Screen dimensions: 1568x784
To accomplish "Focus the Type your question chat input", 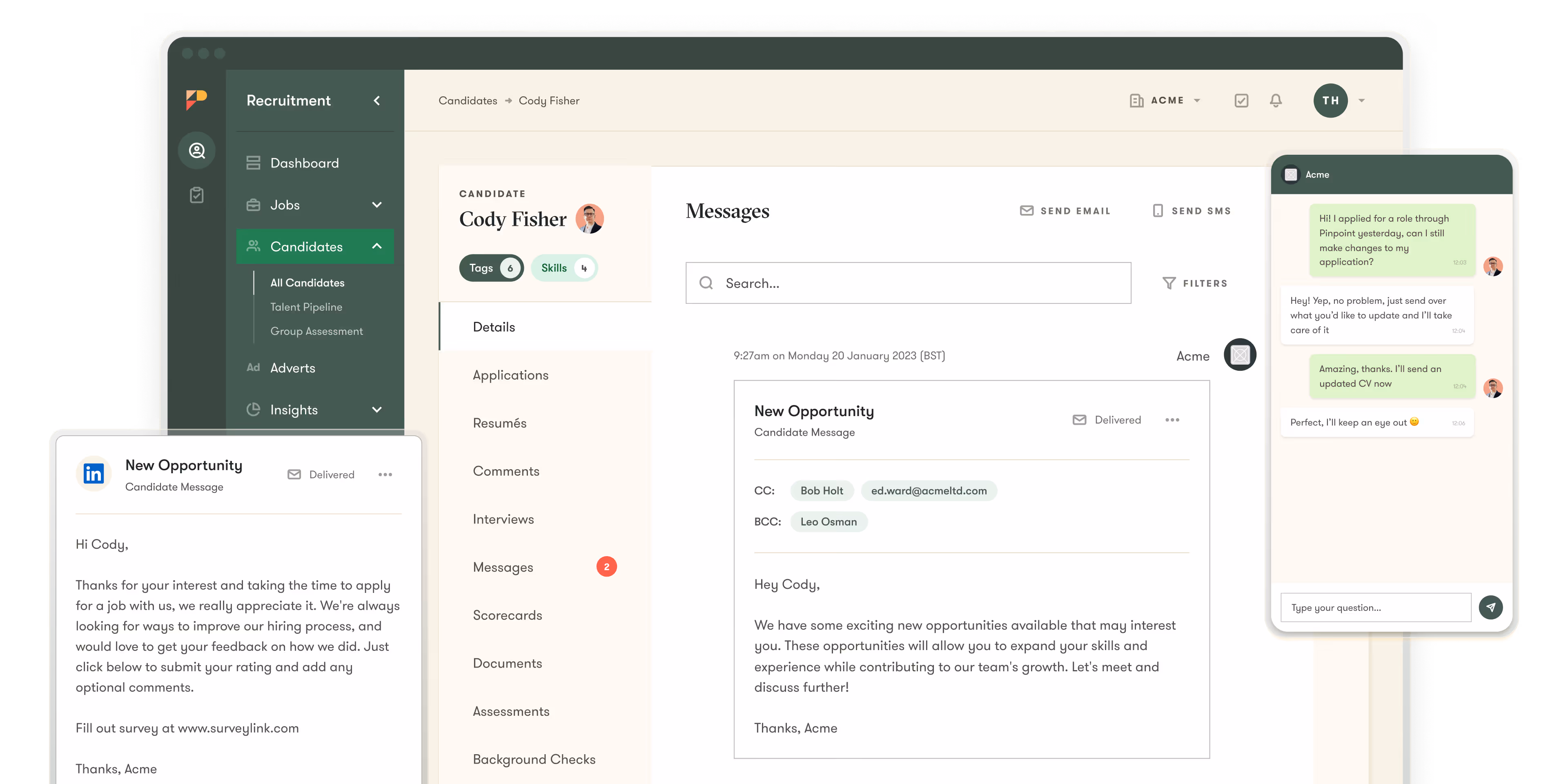I will click(x=1376, y=608).
